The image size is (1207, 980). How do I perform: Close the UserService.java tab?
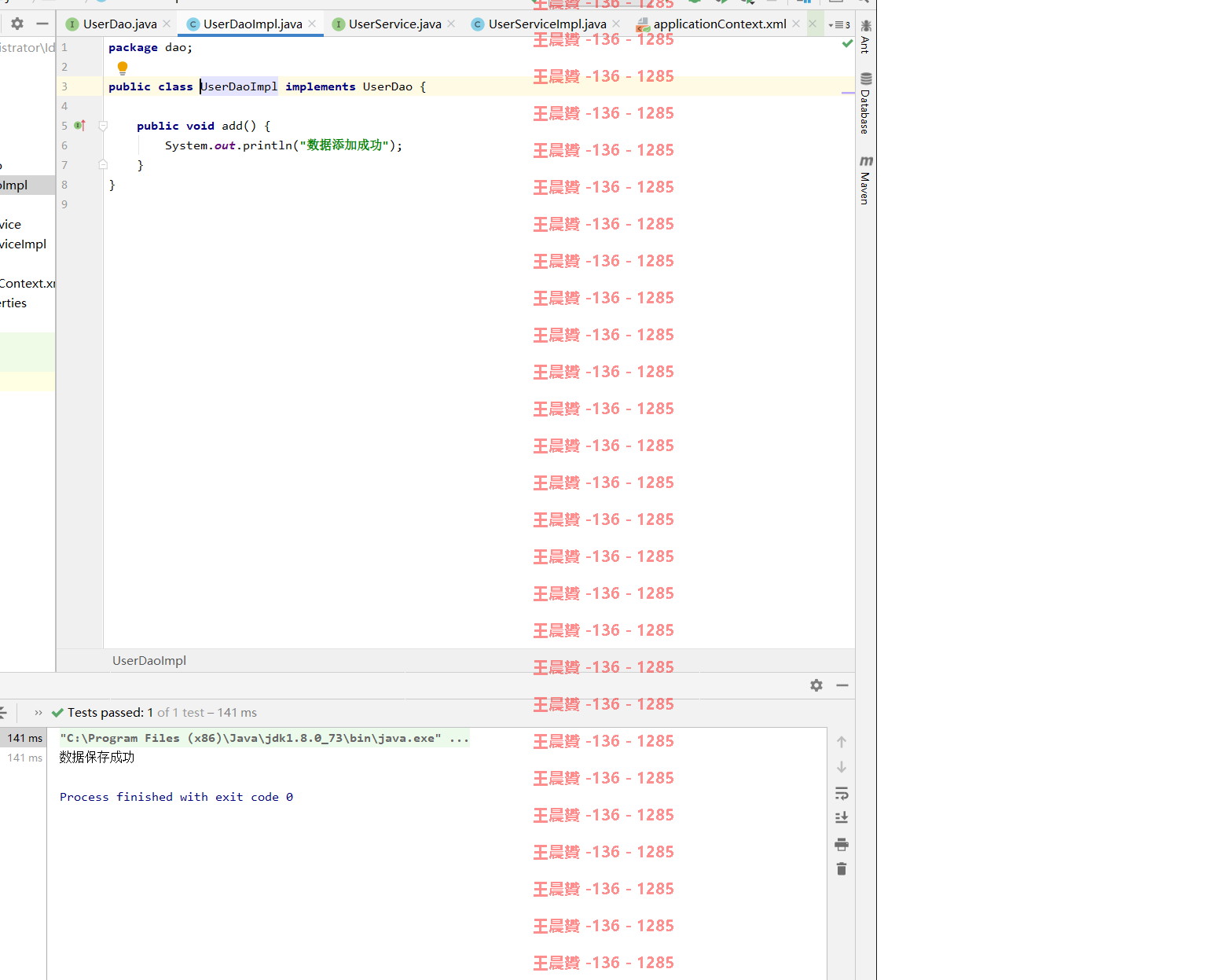click(x=451, y=24)
